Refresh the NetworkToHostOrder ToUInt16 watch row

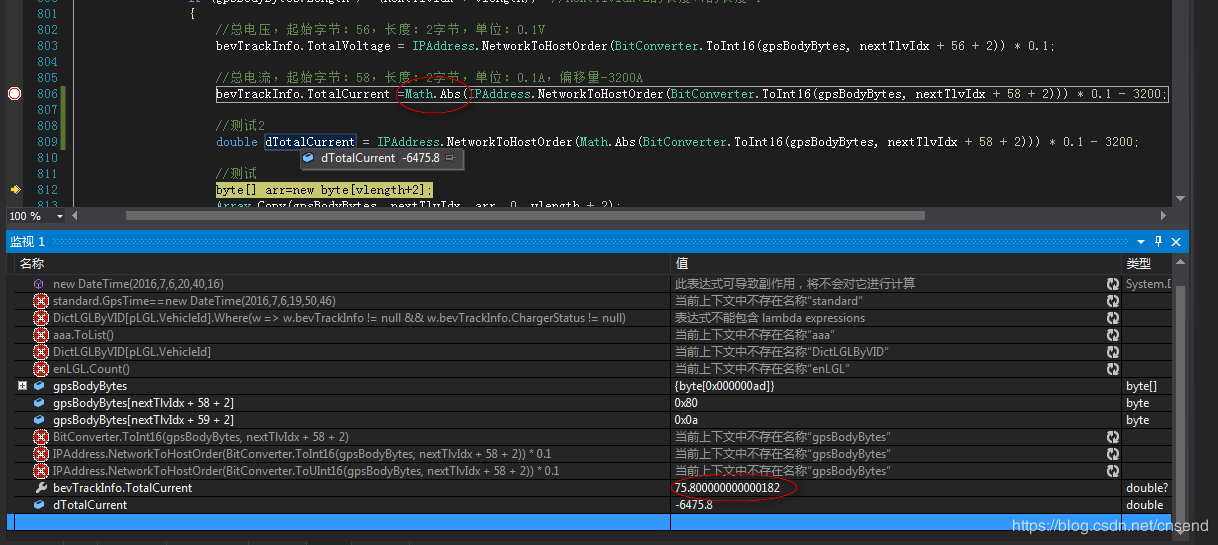coord(1112,471)
